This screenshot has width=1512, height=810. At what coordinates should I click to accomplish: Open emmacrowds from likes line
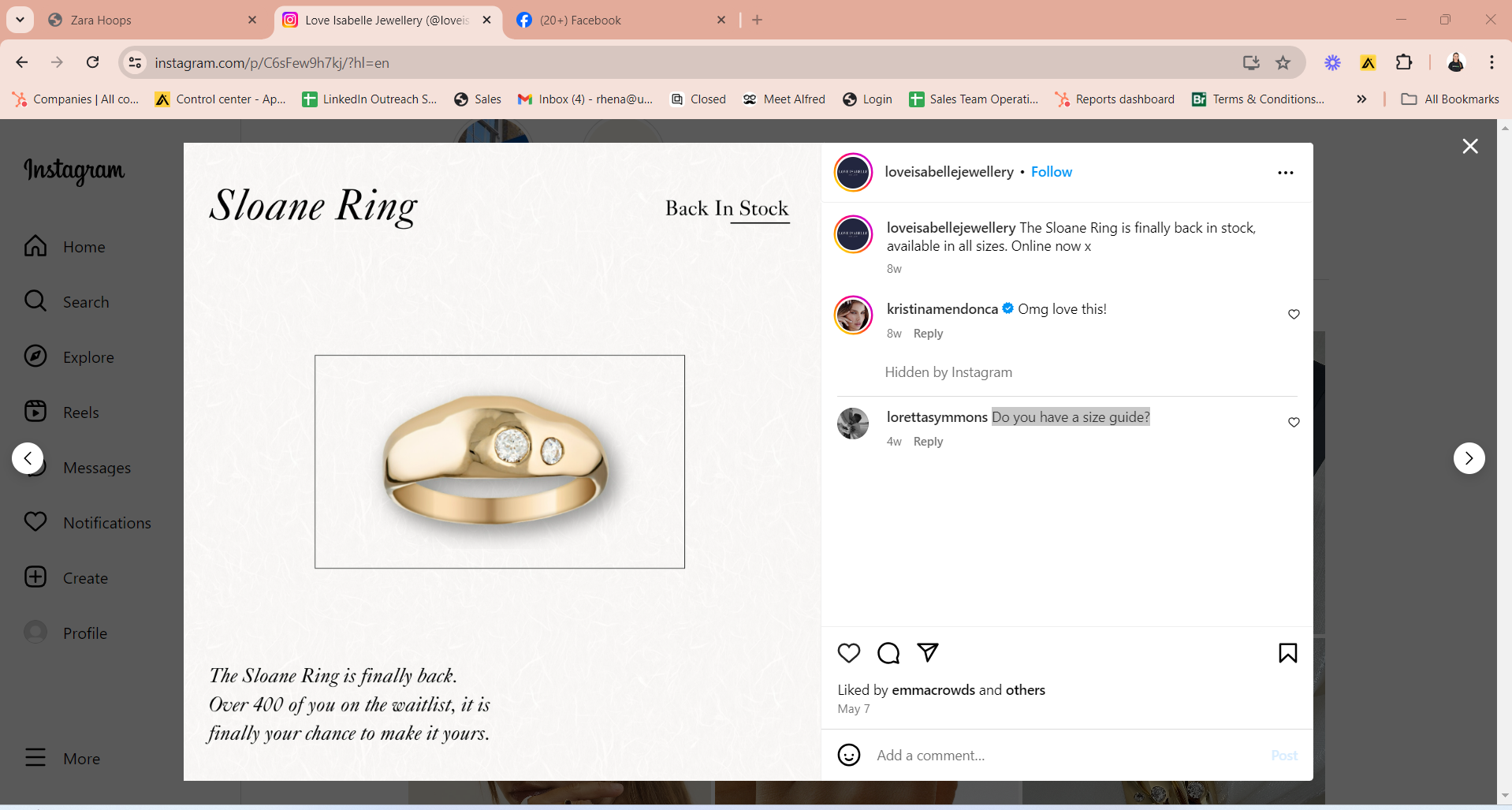tap(933, 690)
